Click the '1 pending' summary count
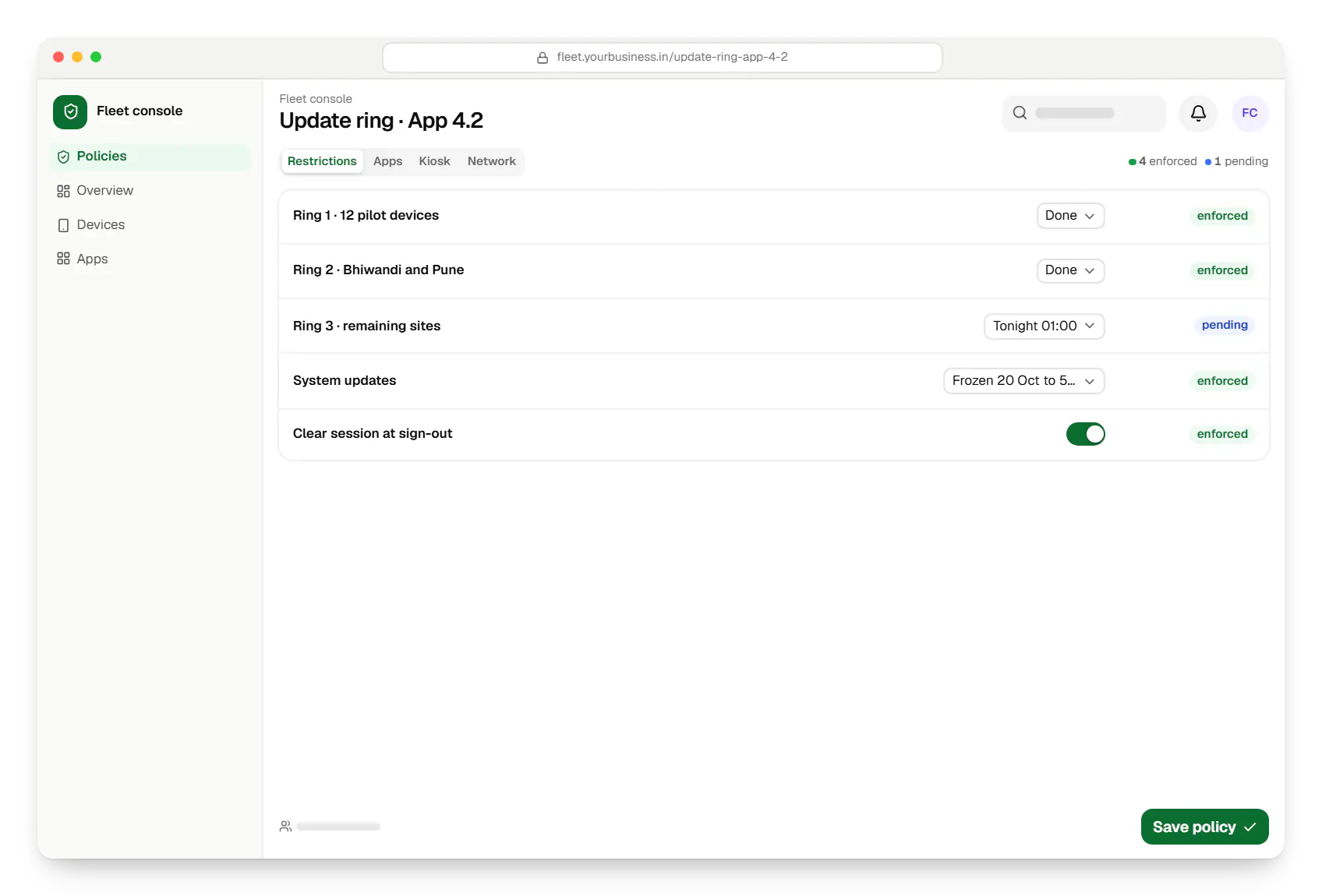Image resolution: width=1322 pixels, height=896 pixels. pyautogui.click(x=1236, y=161)
